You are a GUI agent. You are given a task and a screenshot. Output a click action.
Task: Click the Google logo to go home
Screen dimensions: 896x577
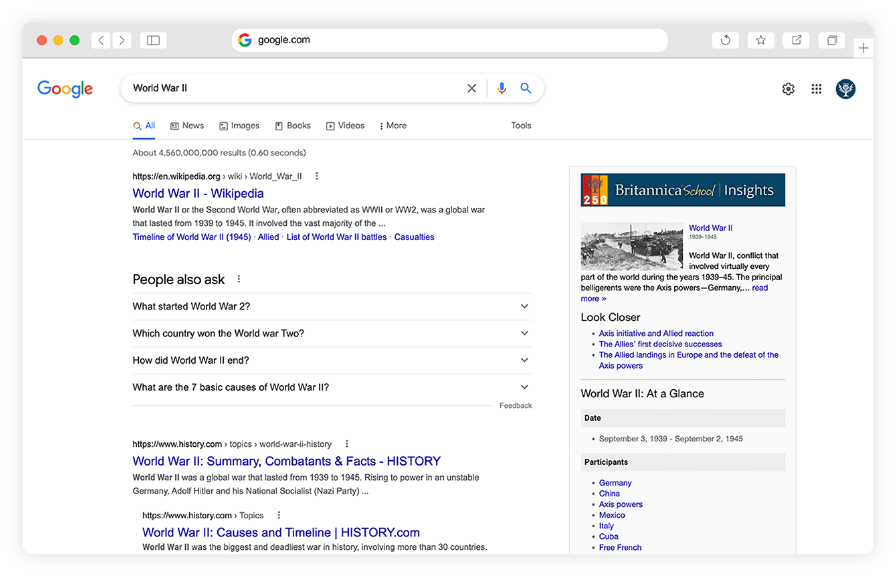[x=65, y=89]
